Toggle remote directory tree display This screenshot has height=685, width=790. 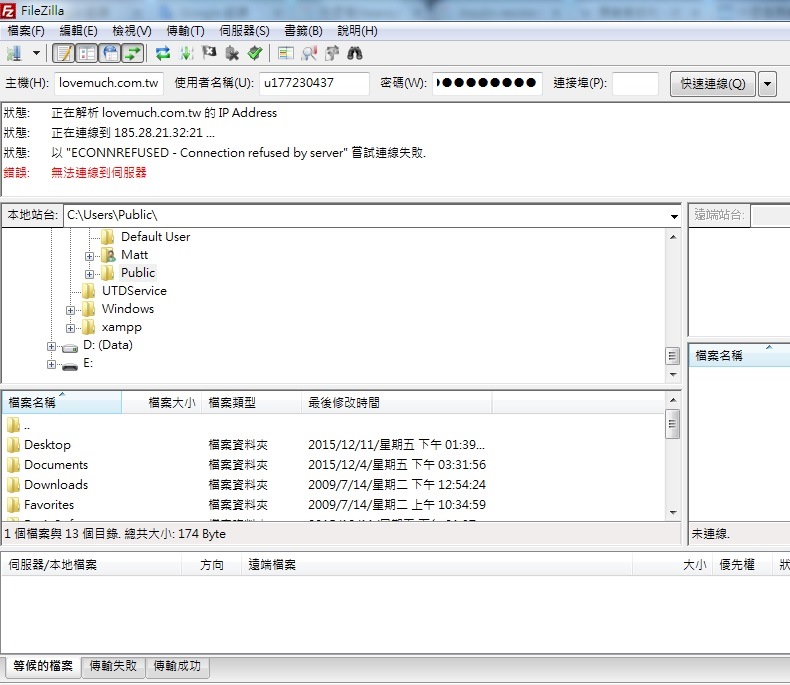coord(110,53)
